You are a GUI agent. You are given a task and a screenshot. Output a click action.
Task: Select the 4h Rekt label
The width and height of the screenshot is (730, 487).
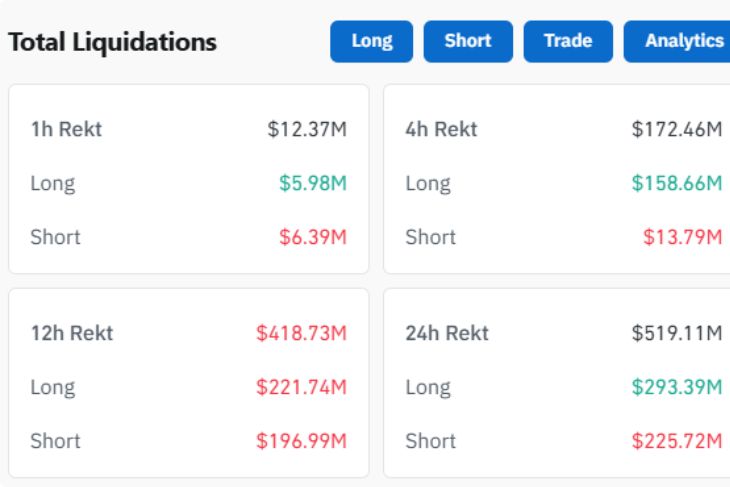(441, 129)
